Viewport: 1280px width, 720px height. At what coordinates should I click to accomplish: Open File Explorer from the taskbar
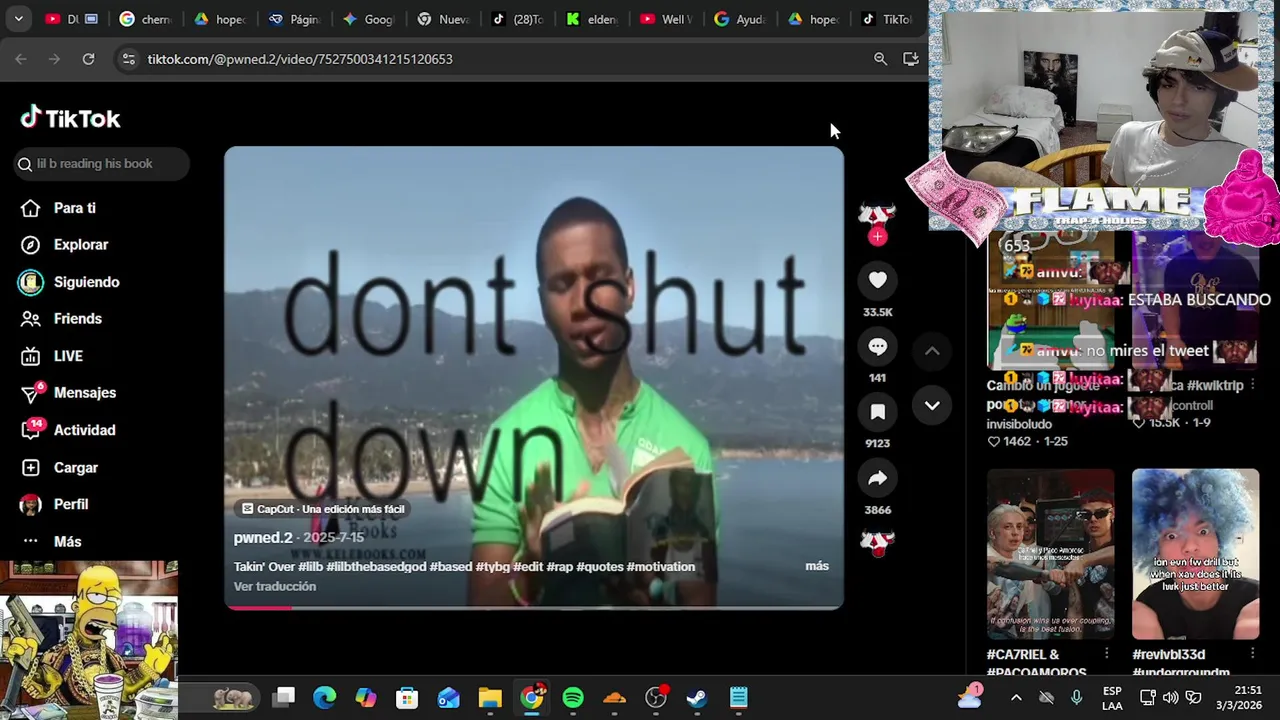pos(490,698)
